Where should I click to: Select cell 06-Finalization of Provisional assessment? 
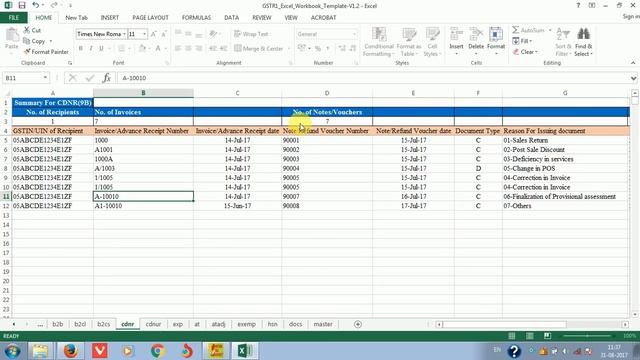pos(565,196)
